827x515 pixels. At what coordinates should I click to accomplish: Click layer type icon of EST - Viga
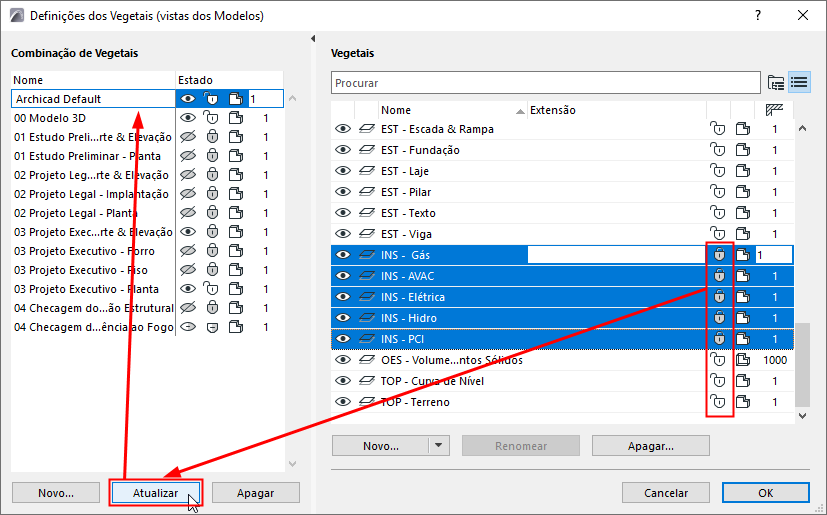coord(367,234)
